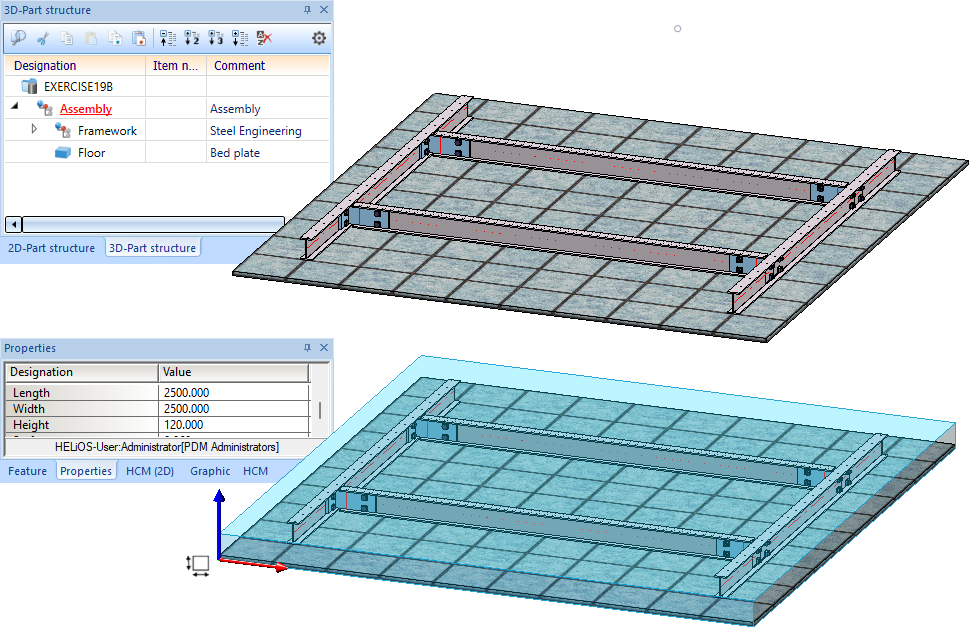Click the Assembly node icon
Screen dimensions: 974x636
tap(45, 108)
